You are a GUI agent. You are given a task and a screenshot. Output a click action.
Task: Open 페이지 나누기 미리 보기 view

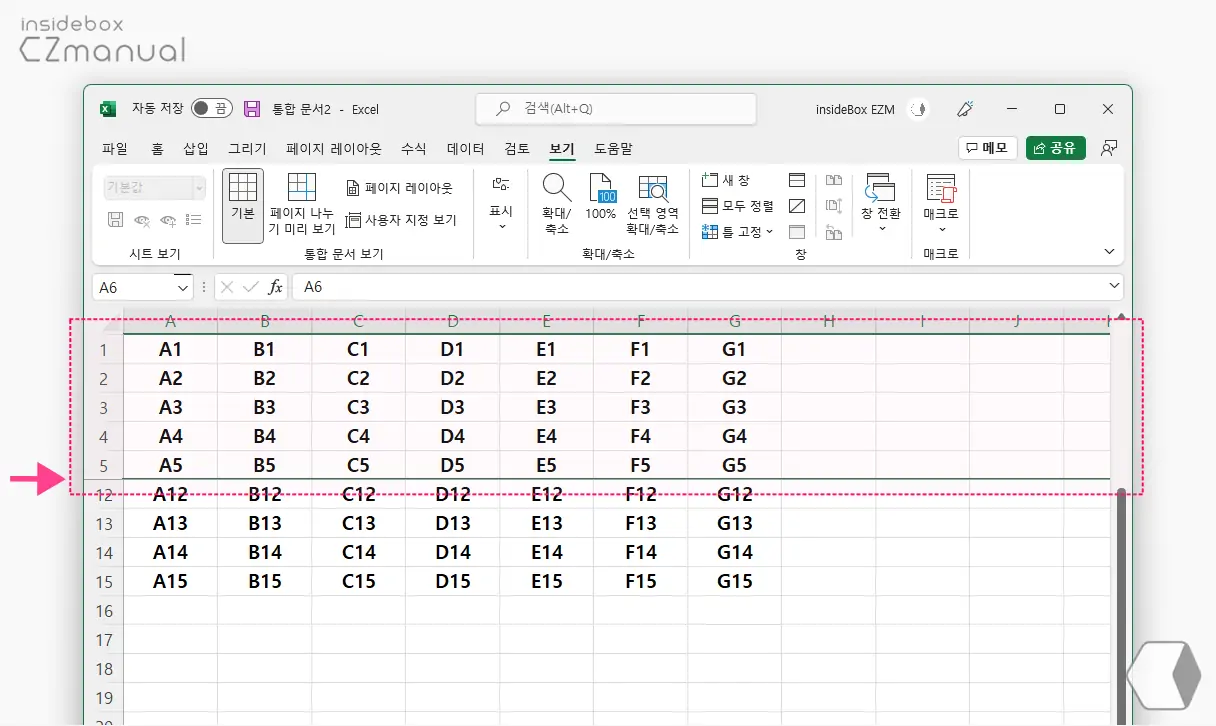(302, 205)
